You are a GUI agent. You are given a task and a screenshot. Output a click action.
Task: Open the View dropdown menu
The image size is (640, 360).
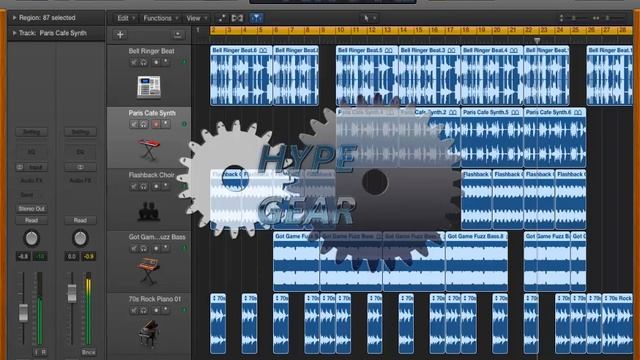196,18
